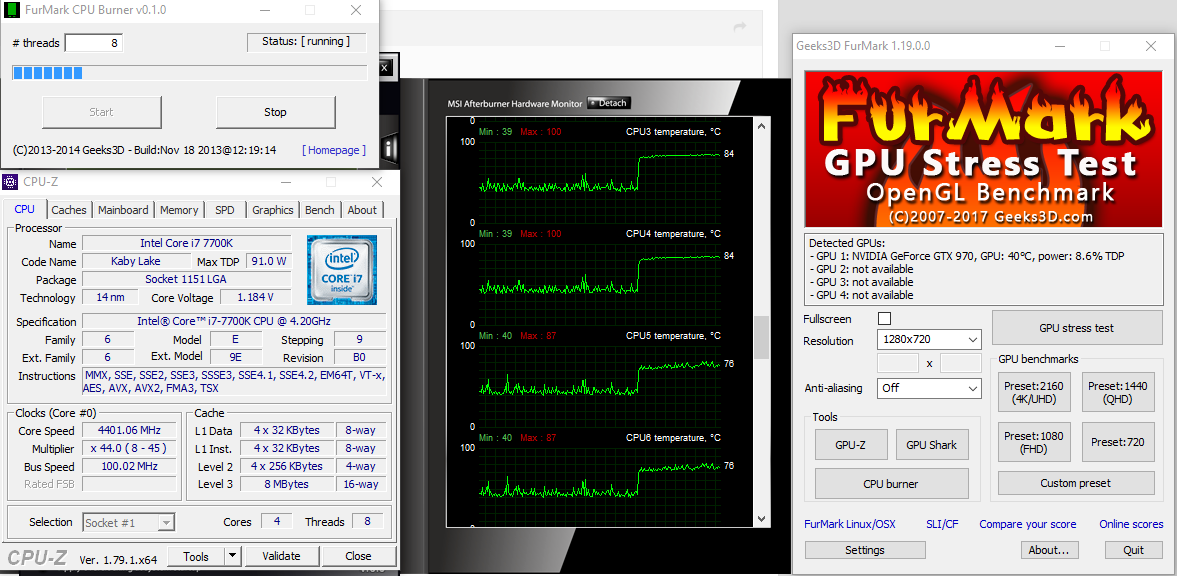The image size is (1177, 576).
Task: Click the Intel Core i7 7700K name field
Action: pyautogui.click(x=186, y=243)
